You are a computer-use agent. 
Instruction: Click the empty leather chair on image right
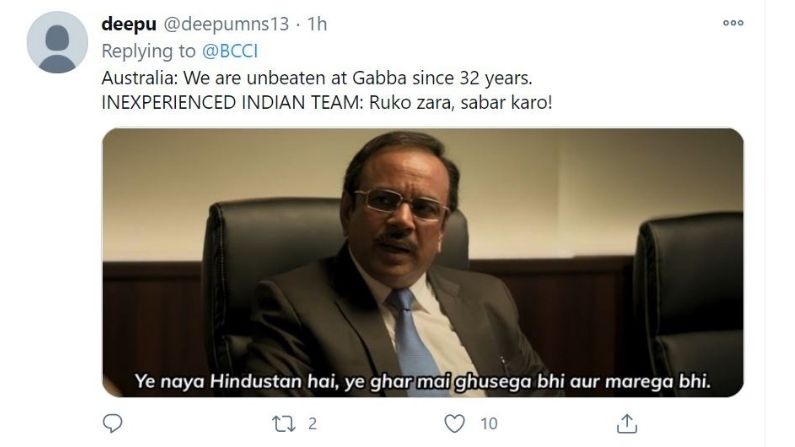point(688,304)
